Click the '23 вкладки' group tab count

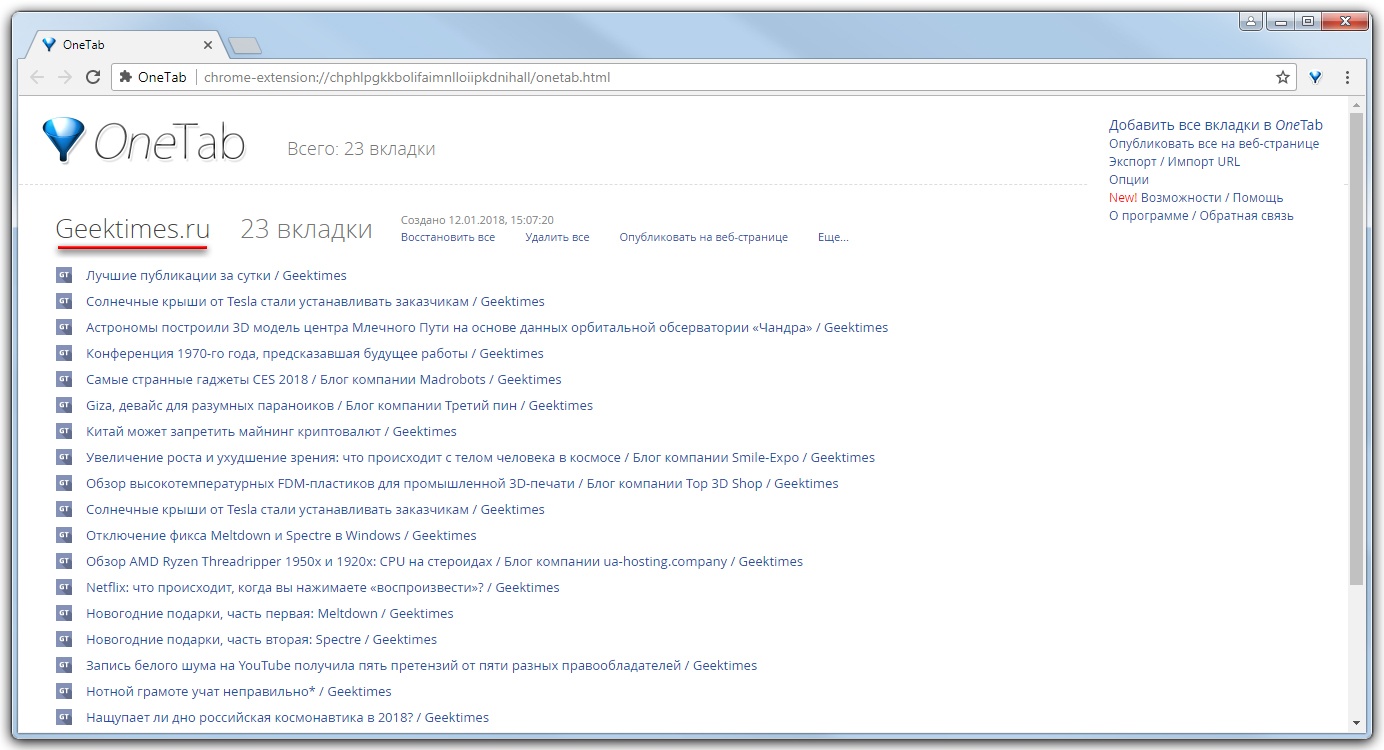click(306, 229)
